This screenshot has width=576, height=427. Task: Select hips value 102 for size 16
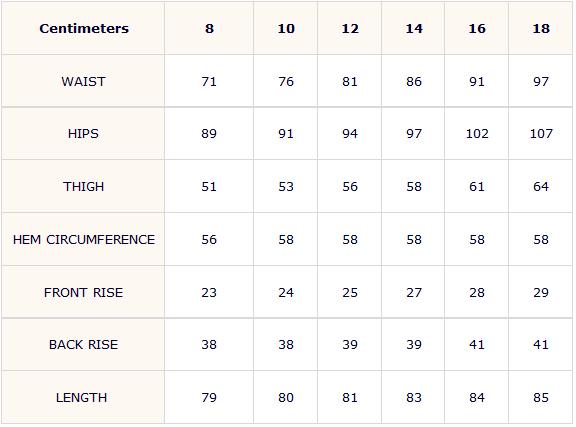click(x=477, y=134)
